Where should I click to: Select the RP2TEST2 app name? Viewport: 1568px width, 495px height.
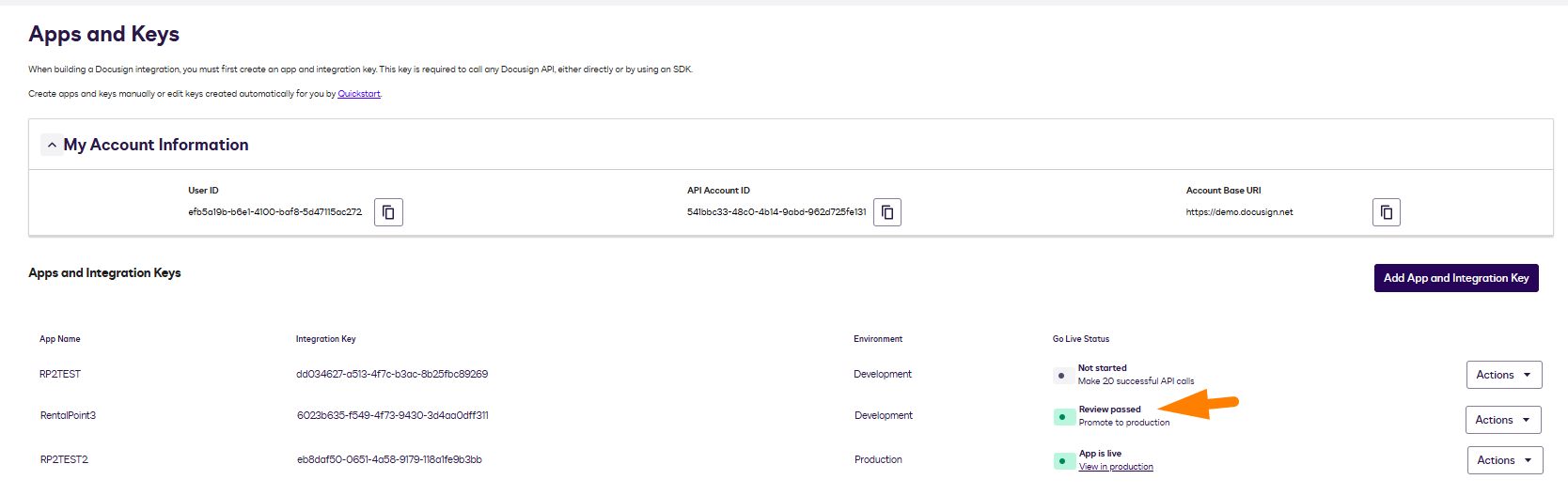pos(64,459)
